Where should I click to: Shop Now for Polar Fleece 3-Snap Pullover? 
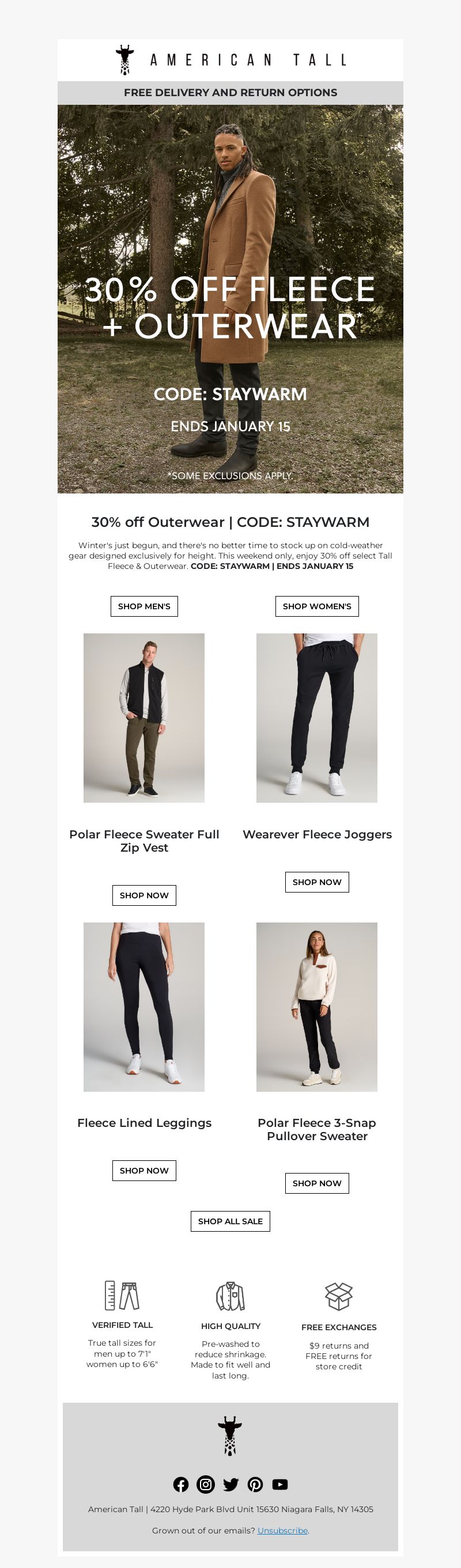(317, 1183)
